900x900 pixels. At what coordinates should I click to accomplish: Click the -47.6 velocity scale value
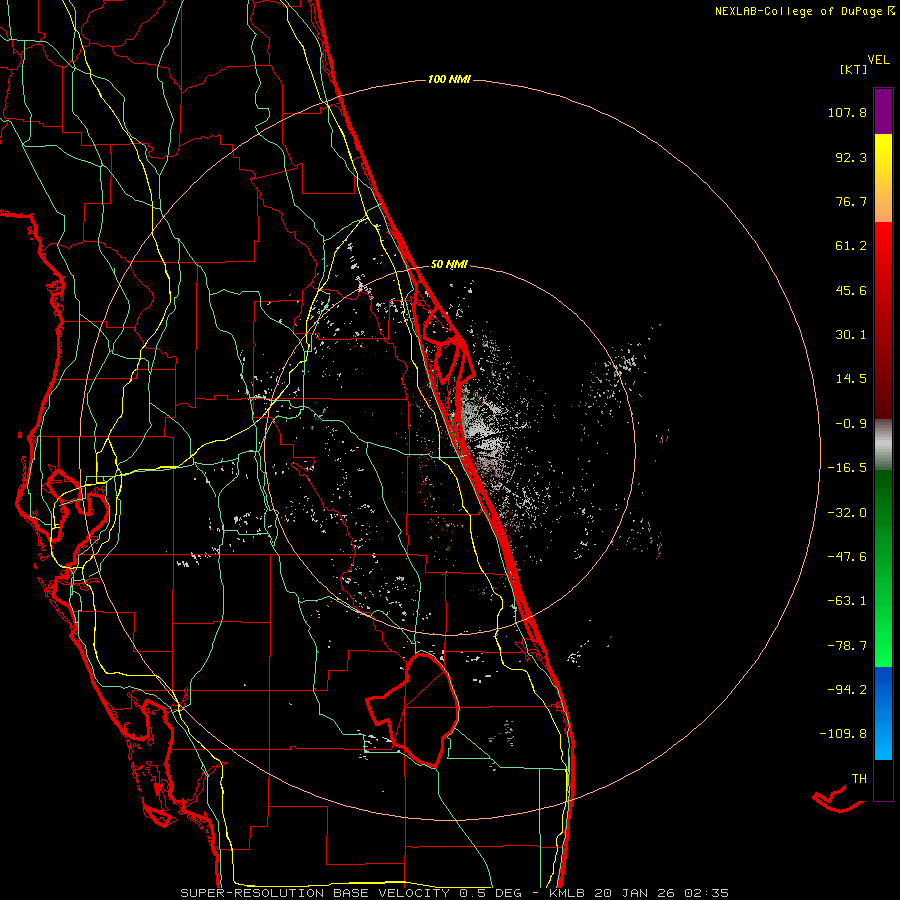[847, 557]
